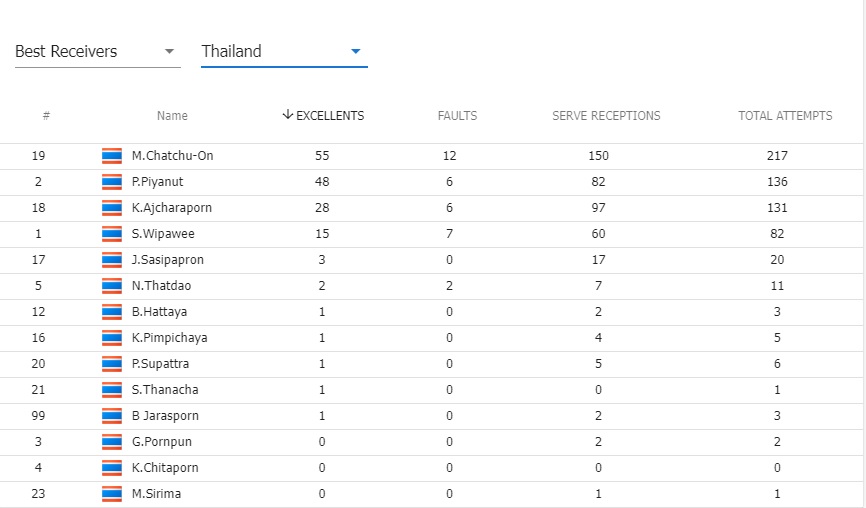Open the Best Receivers dropdown arrow
Screen dimensions: 866x508
tap(170, 51)
